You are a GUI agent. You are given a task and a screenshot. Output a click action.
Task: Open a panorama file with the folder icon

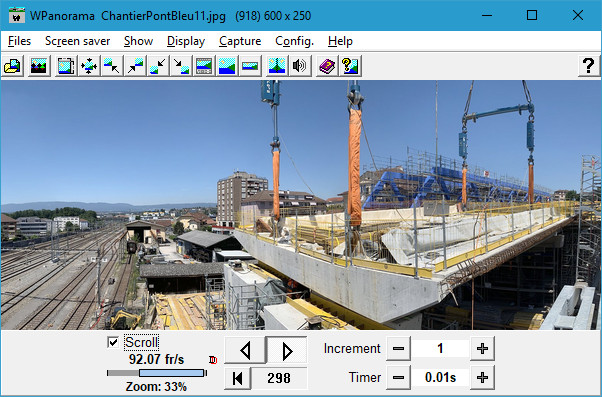pos(12,66)
